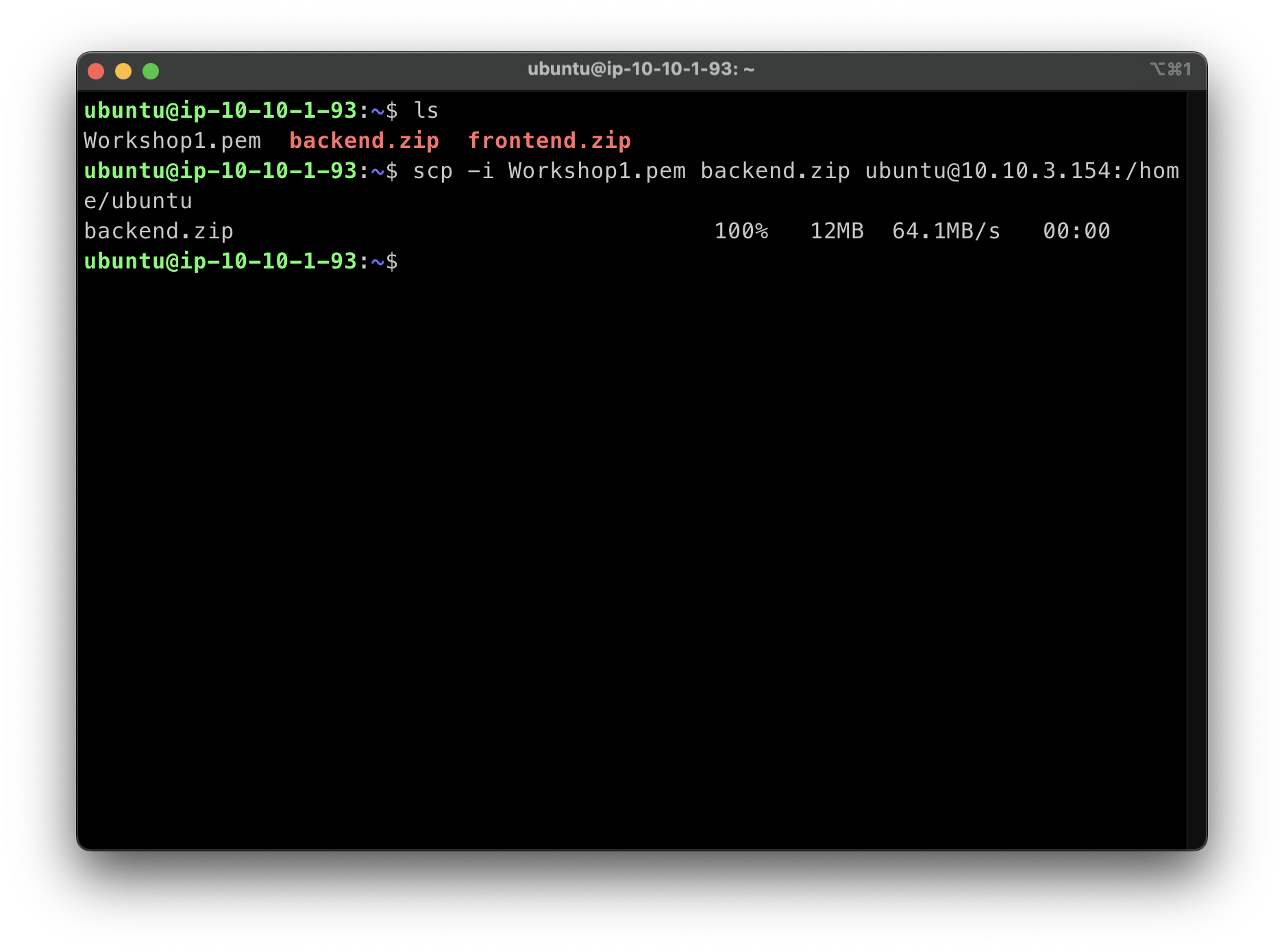Viewport: 1284px width, 952px height.
Task: Click the 64.1MB/s transfer speed value
Action: coord(945,231)
